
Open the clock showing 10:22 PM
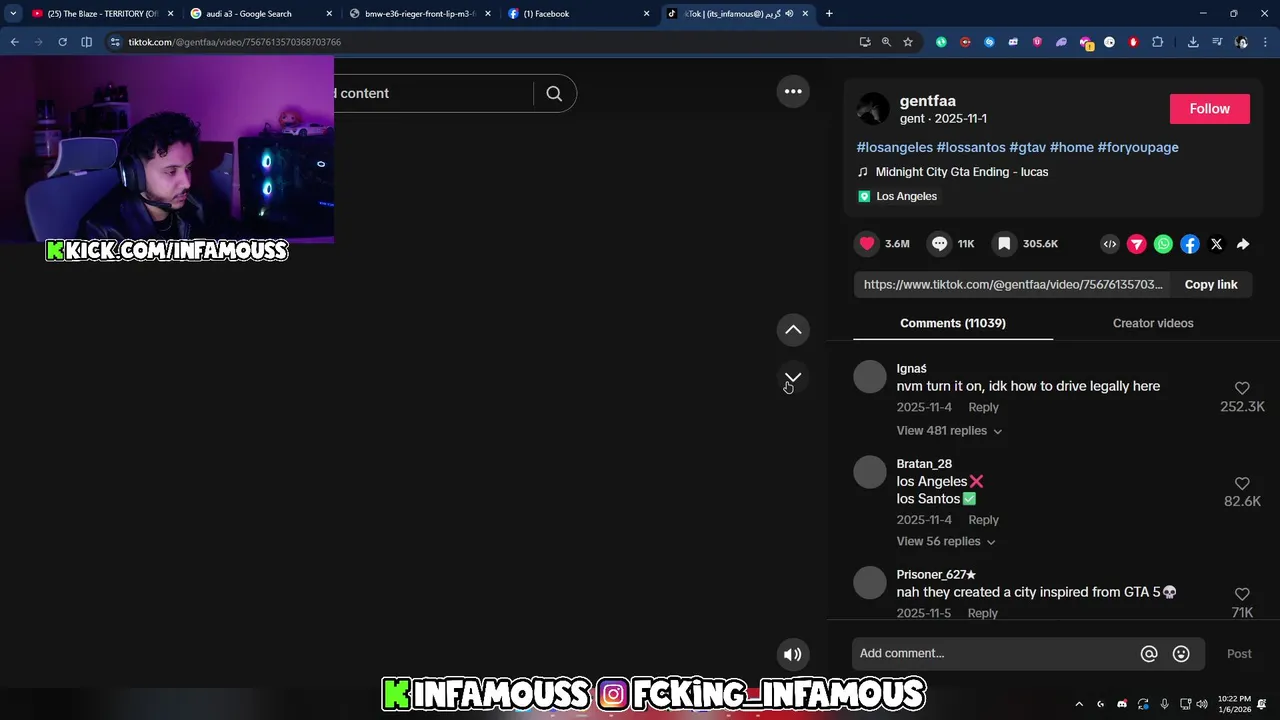pos(1234,704)
